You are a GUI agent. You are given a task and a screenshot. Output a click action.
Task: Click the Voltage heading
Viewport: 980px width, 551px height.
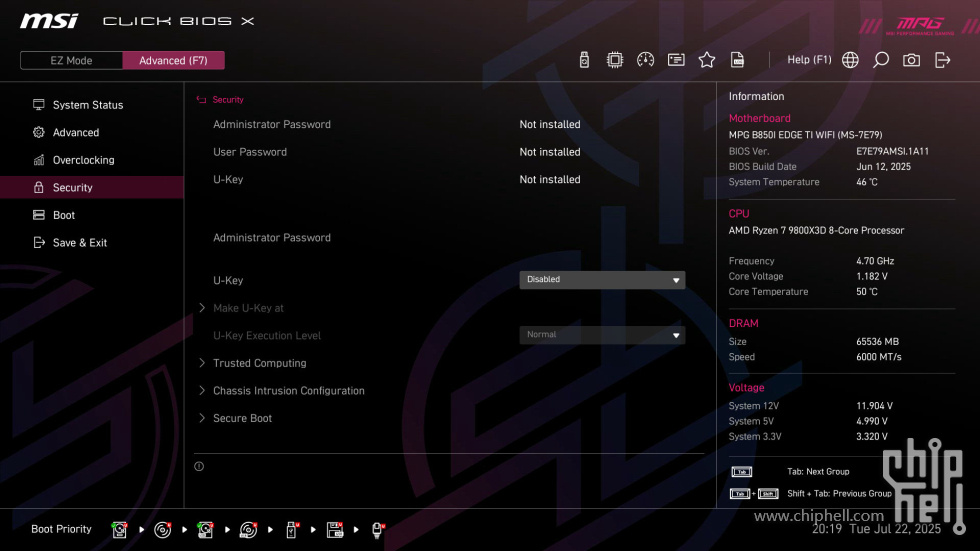tap(746, 387)
